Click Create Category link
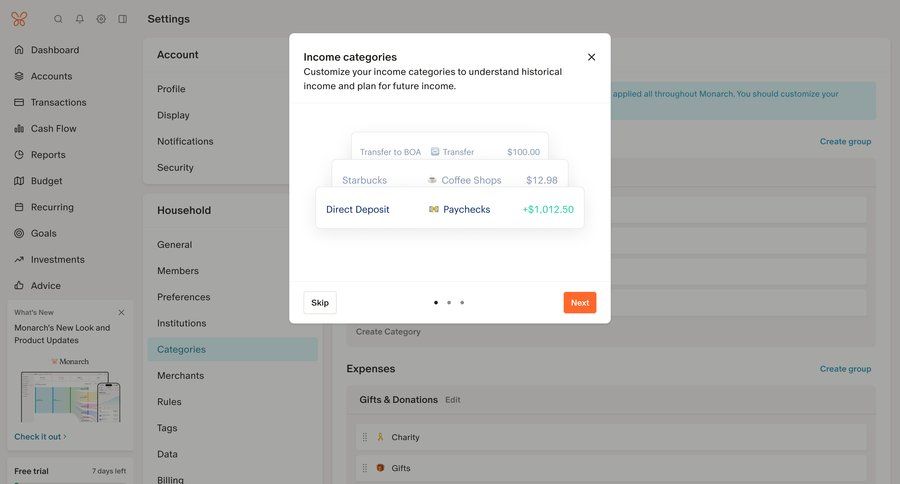This screenshot has width=900, height=484. tap(388, 332)
